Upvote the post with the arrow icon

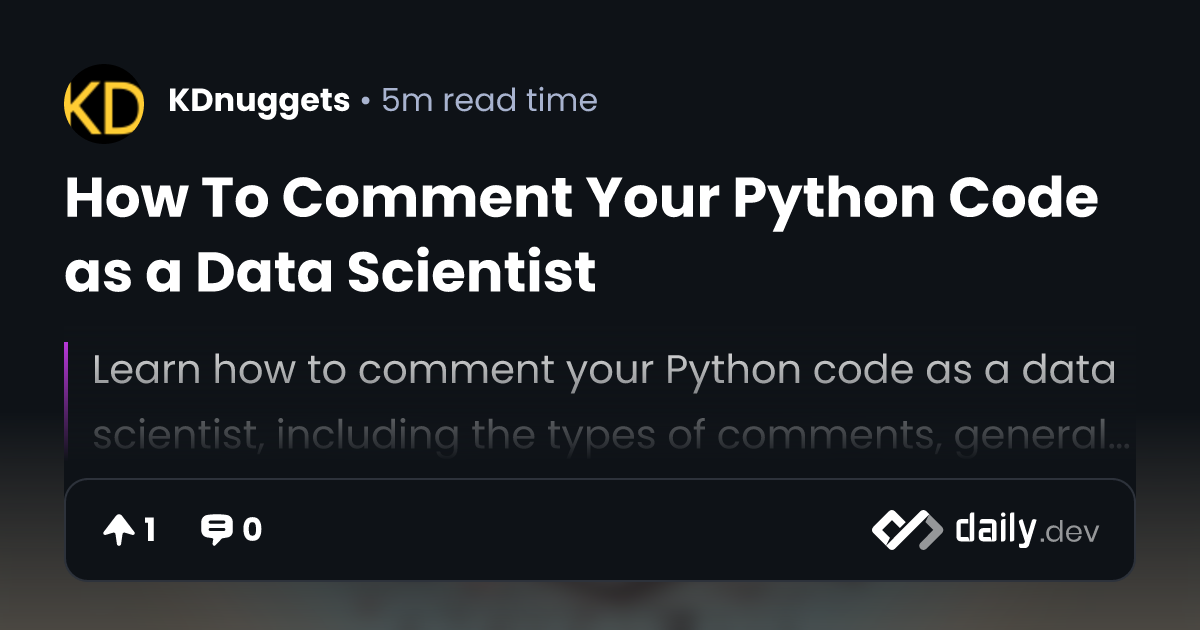(118, 530)
